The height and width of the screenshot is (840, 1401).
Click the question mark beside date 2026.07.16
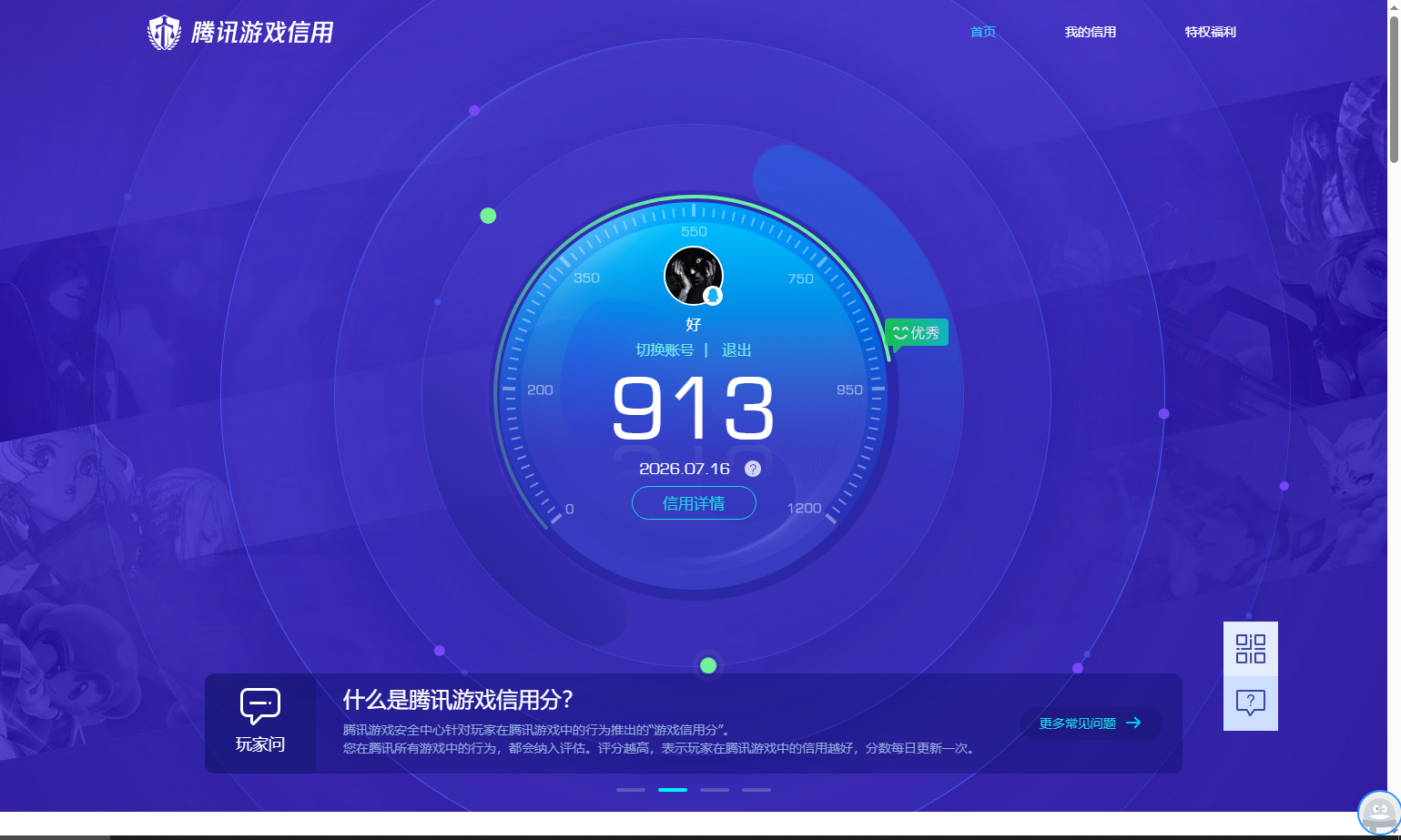point(753,469)
